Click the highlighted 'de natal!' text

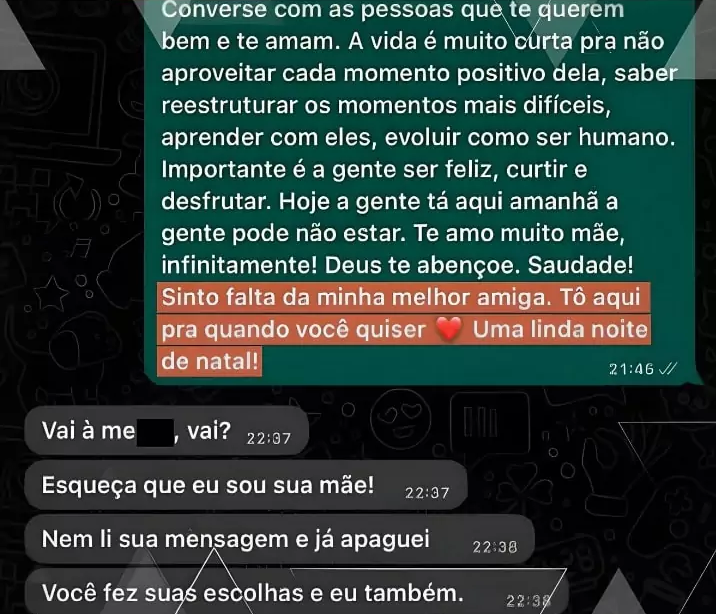click(x=210, y=362)
